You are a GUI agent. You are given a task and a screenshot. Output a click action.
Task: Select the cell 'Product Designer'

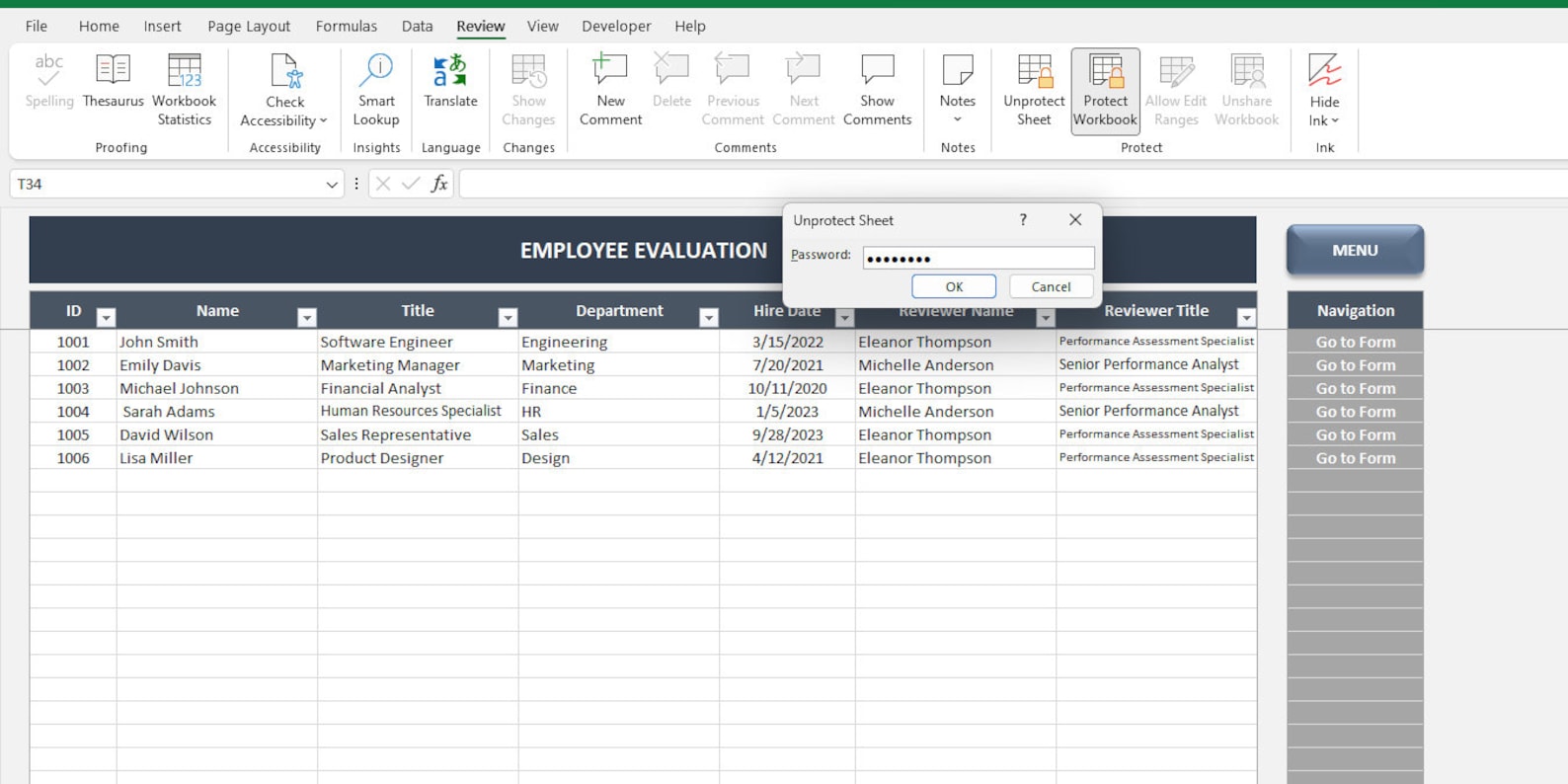418,458
